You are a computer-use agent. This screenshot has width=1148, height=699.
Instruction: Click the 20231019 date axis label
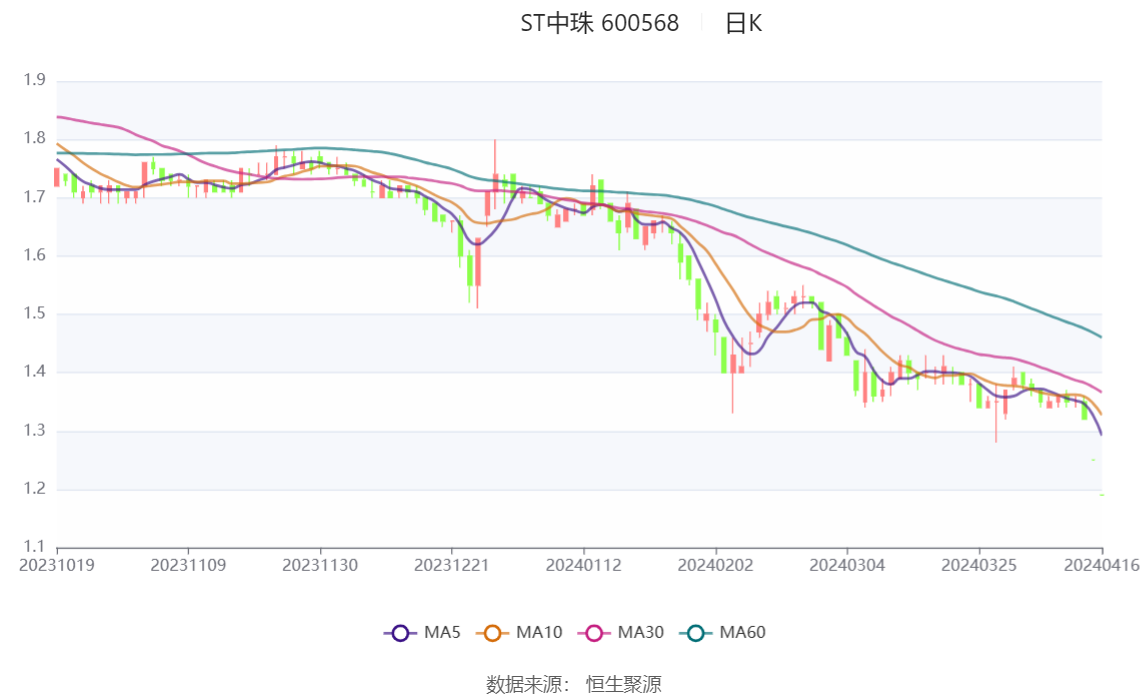(57, 566)
